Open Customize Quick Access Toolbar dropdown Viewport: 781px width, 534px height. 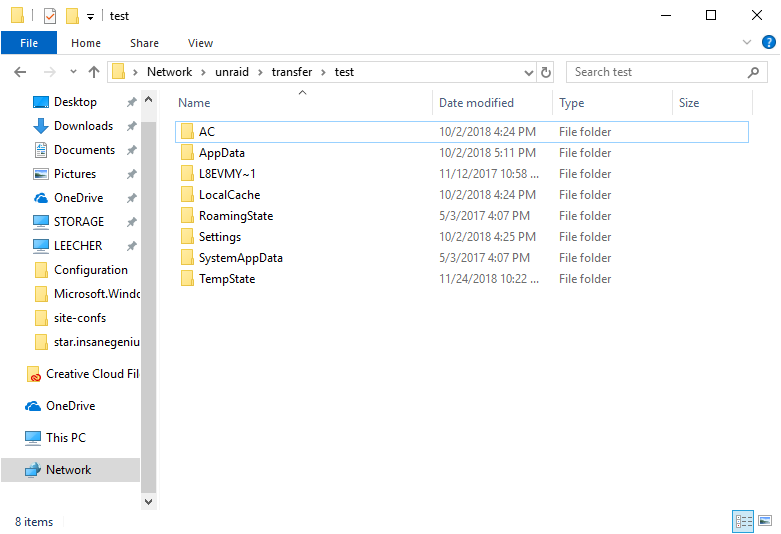(x=90, y=17)
